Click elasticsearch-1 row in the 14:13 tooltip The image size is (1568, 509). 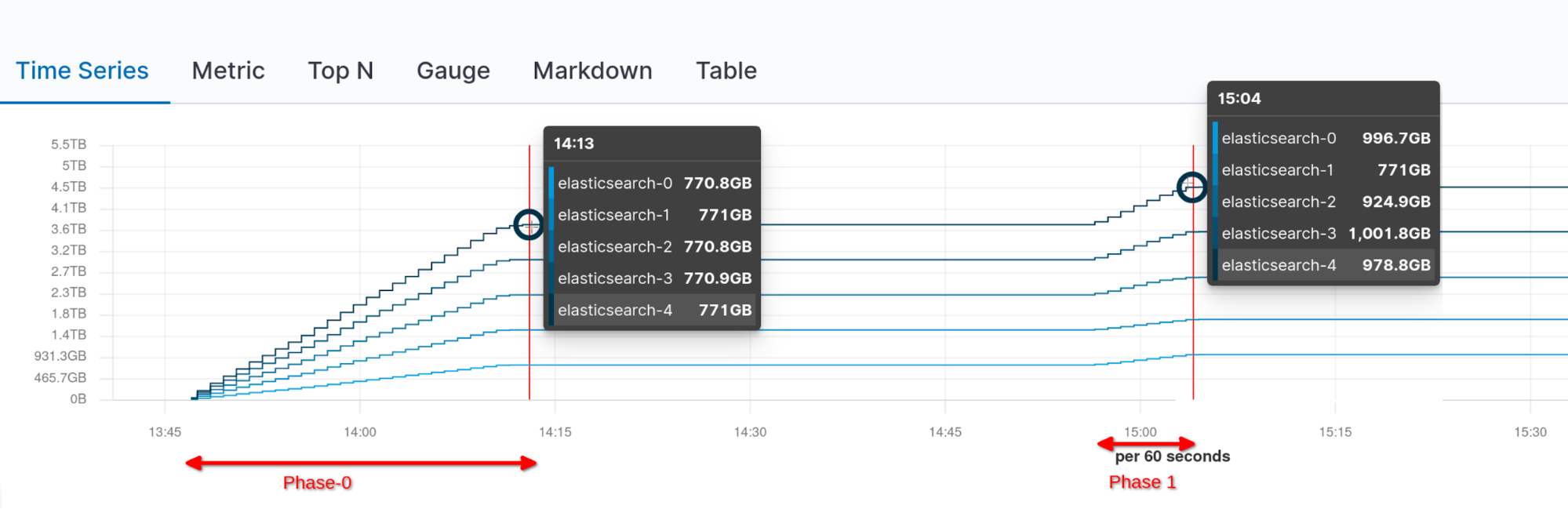(652, 215)
